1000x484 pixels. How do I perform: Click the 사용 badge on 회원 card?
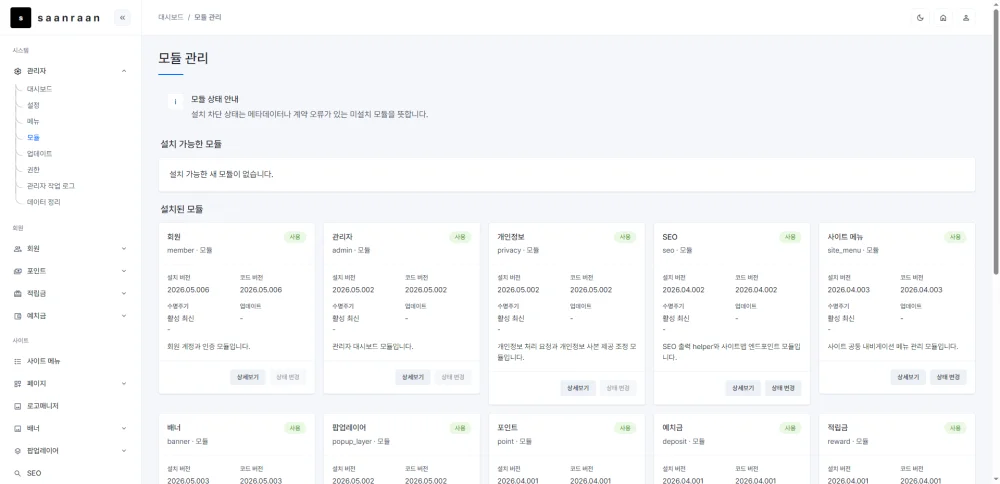pos(295,237)
